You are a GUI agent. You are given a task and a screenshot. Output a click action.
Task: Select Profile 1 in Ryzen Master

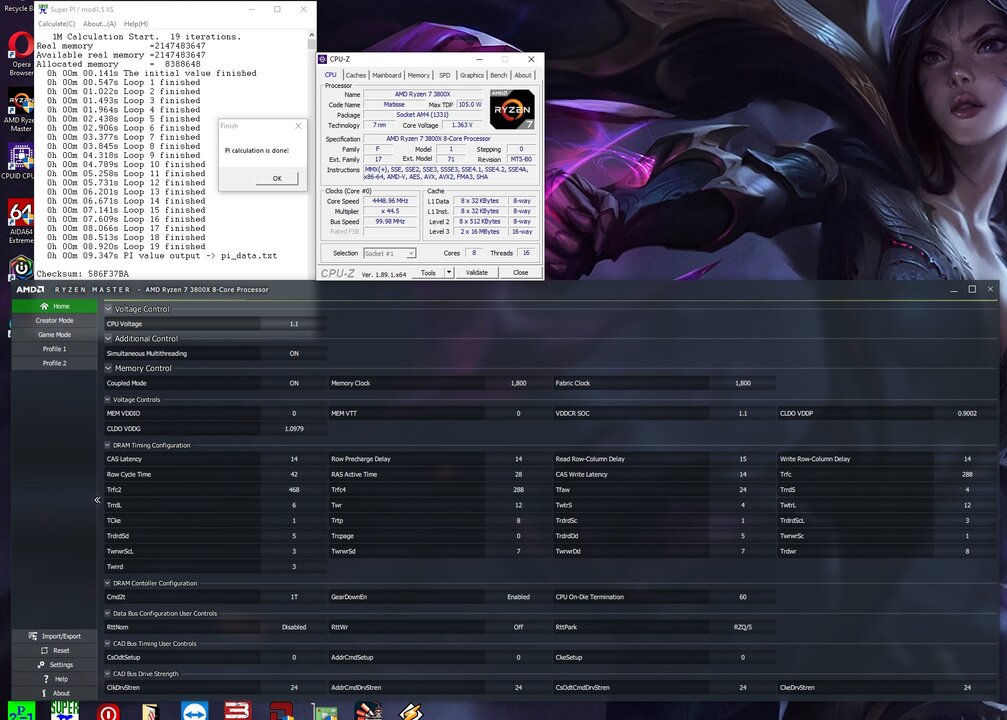click(55, 349)
